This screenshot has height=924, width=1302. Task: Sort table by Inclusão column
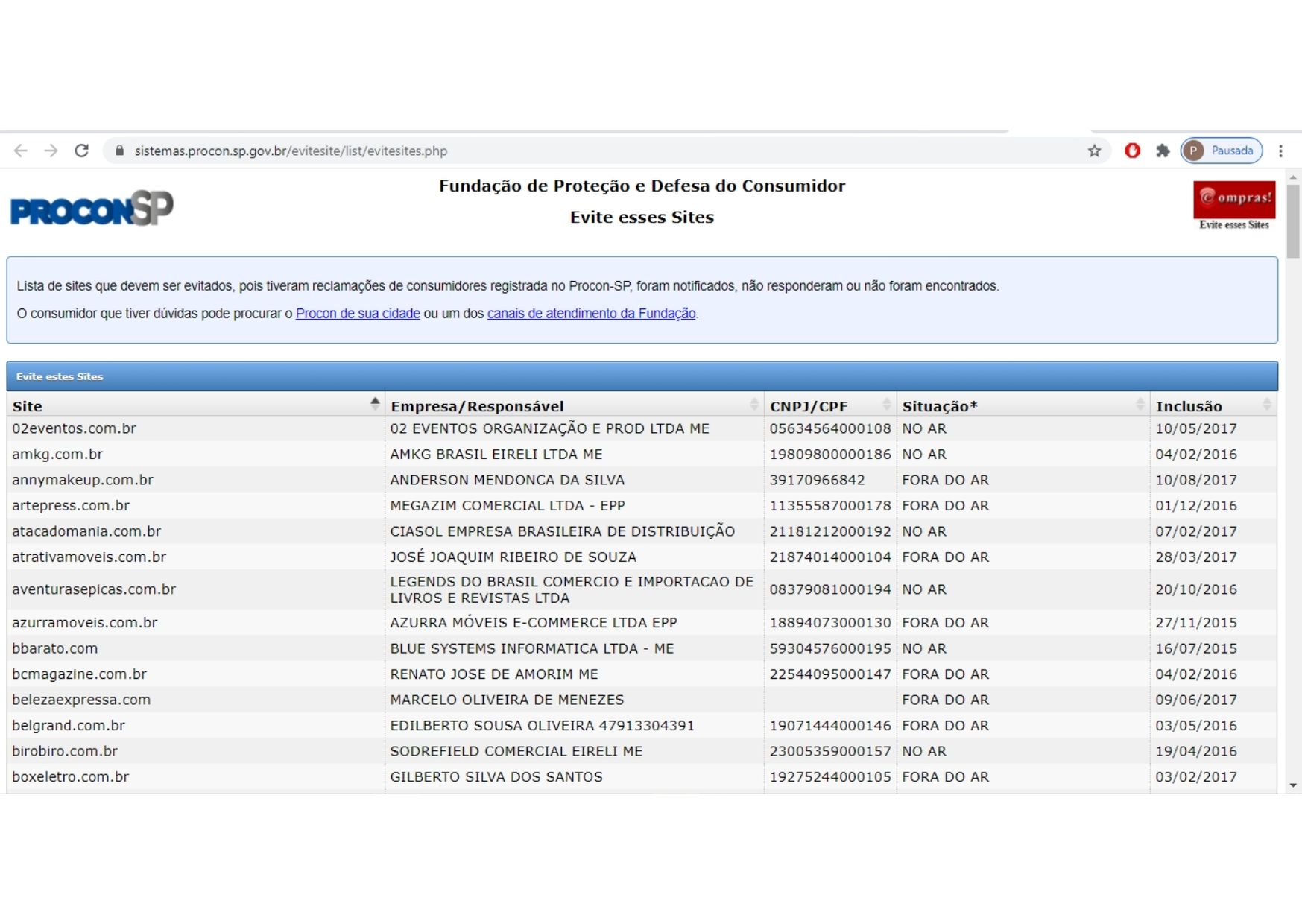click(x=1213, y=405)
